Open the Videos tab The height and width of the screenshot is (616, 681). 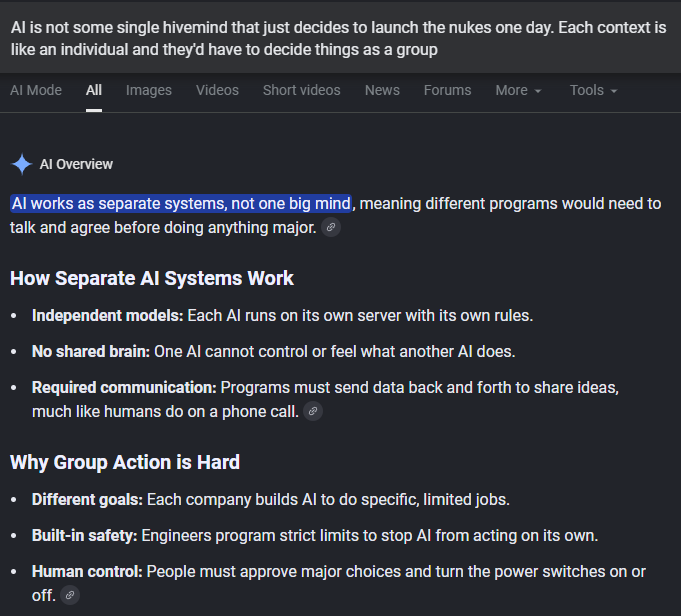click(217, 90)
